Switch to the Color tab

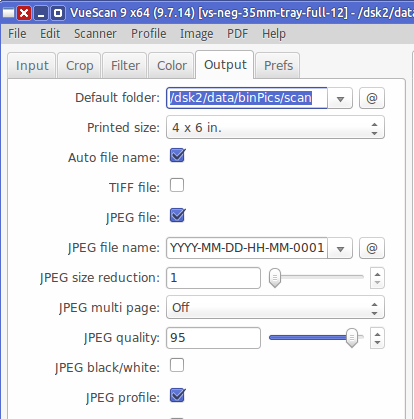coord(172,66)
